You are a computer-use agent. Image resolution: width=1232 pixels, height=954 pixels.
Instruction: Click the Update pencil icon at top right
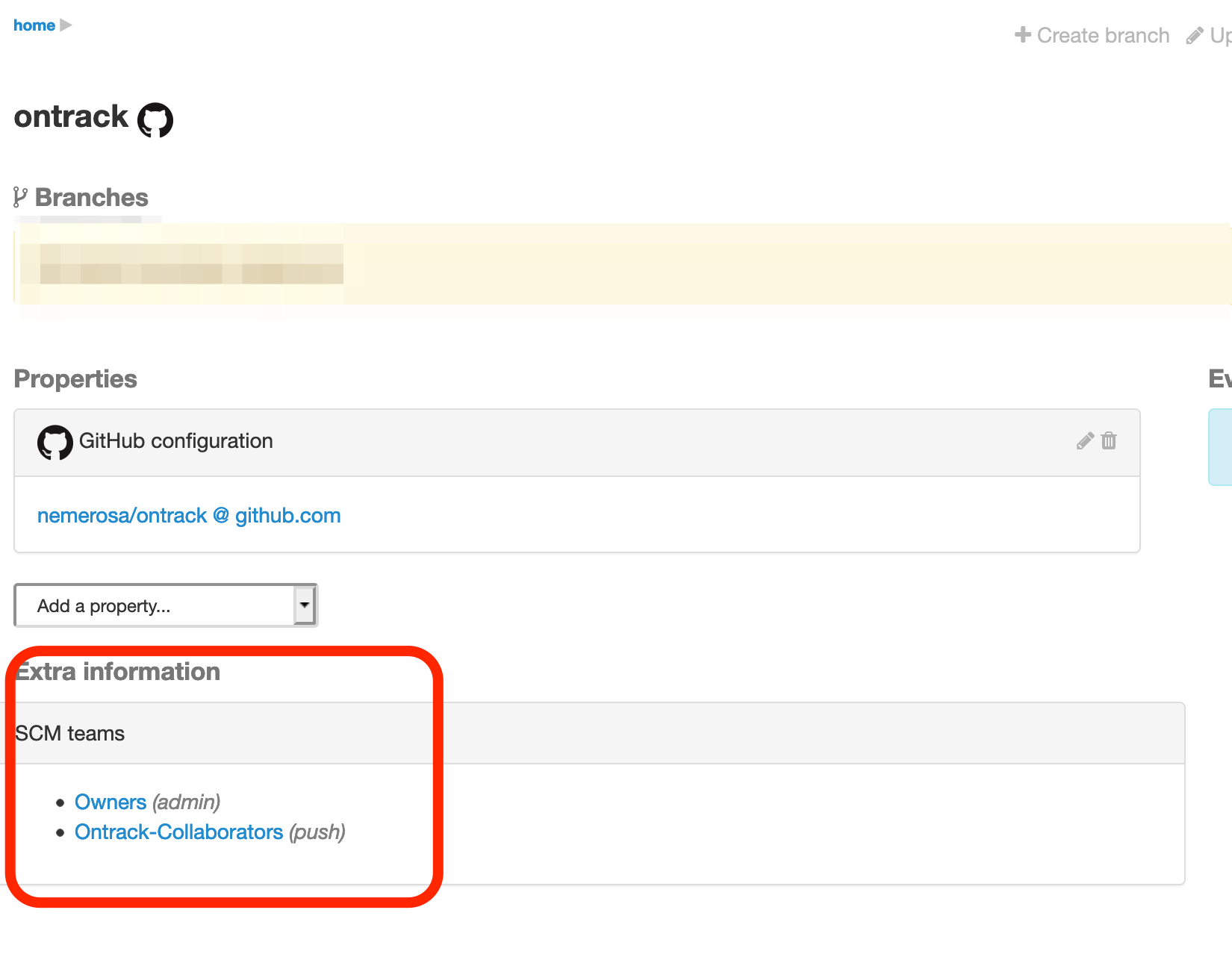(1195, 36)
